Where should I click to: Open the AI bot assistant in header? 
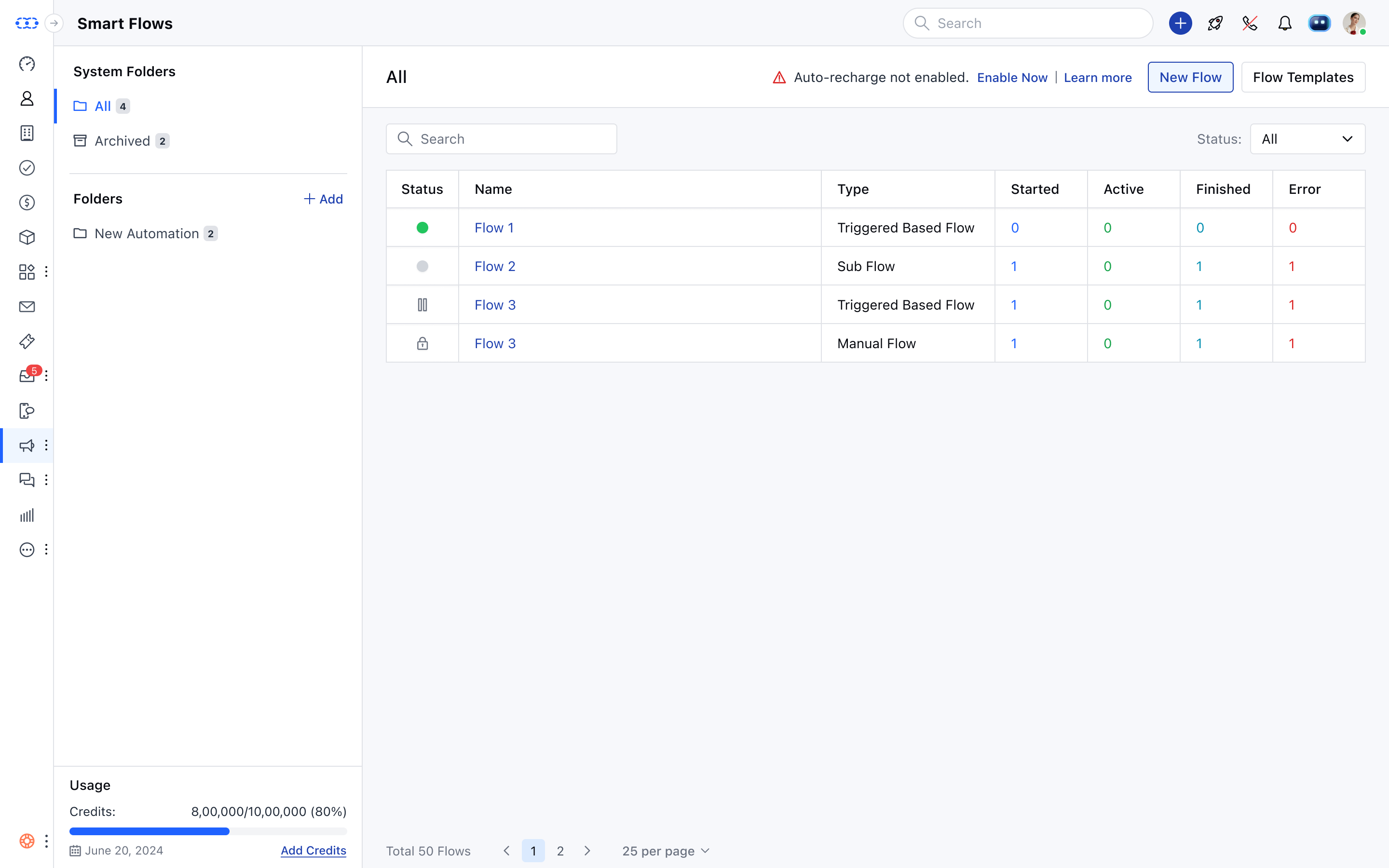[x=1319, y=23]
